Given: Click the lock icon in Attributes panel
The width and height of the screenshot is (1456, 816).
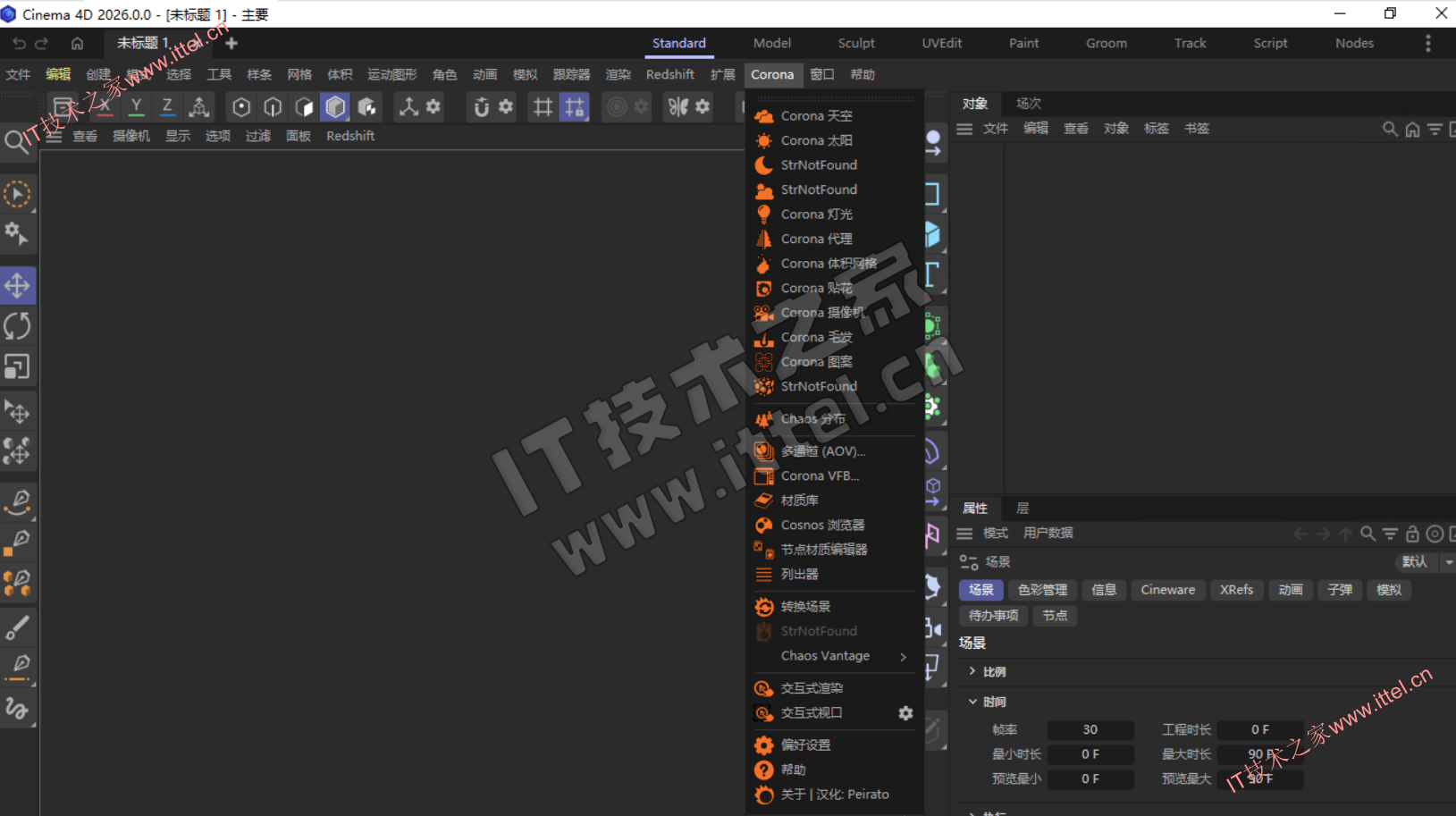Looking at the screenshot, I should pos(1412,534).
